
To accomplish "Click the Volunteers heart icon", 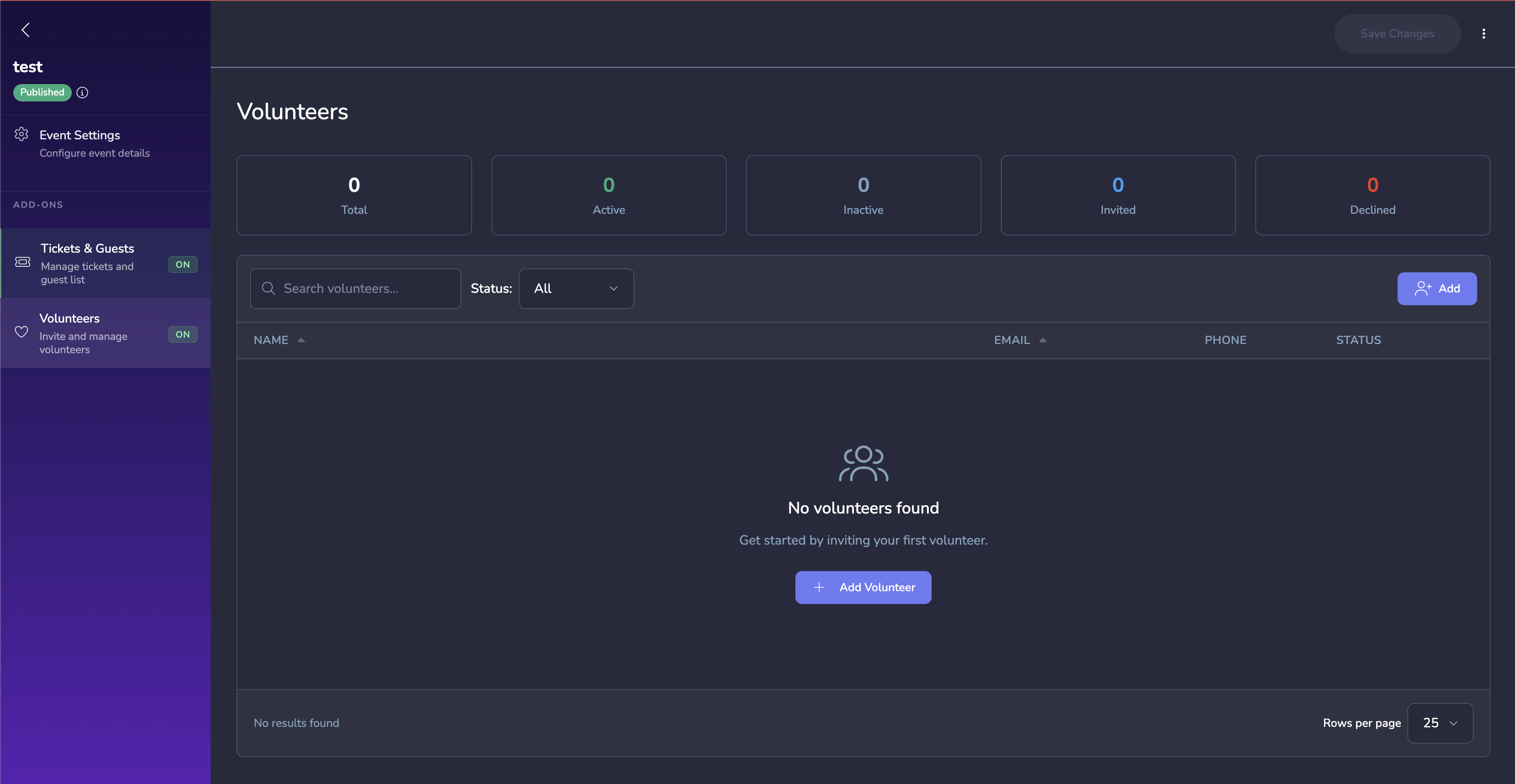I will [22, 332].
